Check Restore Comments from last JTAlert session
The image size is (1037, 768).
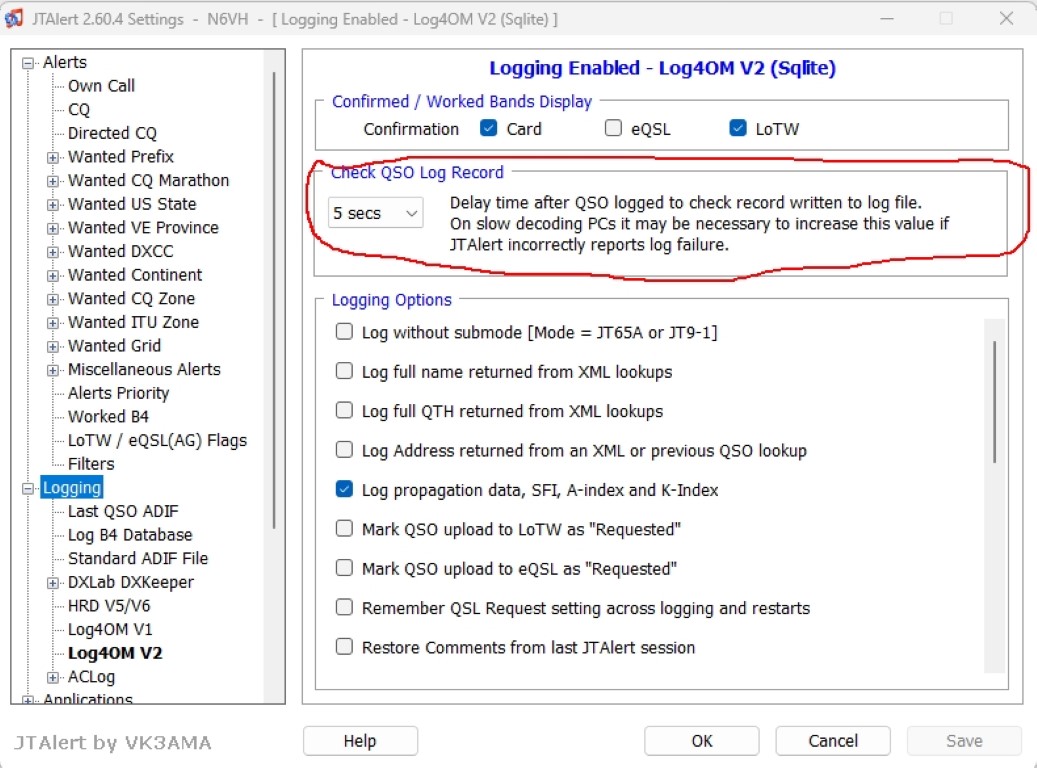pyautogui.click(x=344, y=647)
